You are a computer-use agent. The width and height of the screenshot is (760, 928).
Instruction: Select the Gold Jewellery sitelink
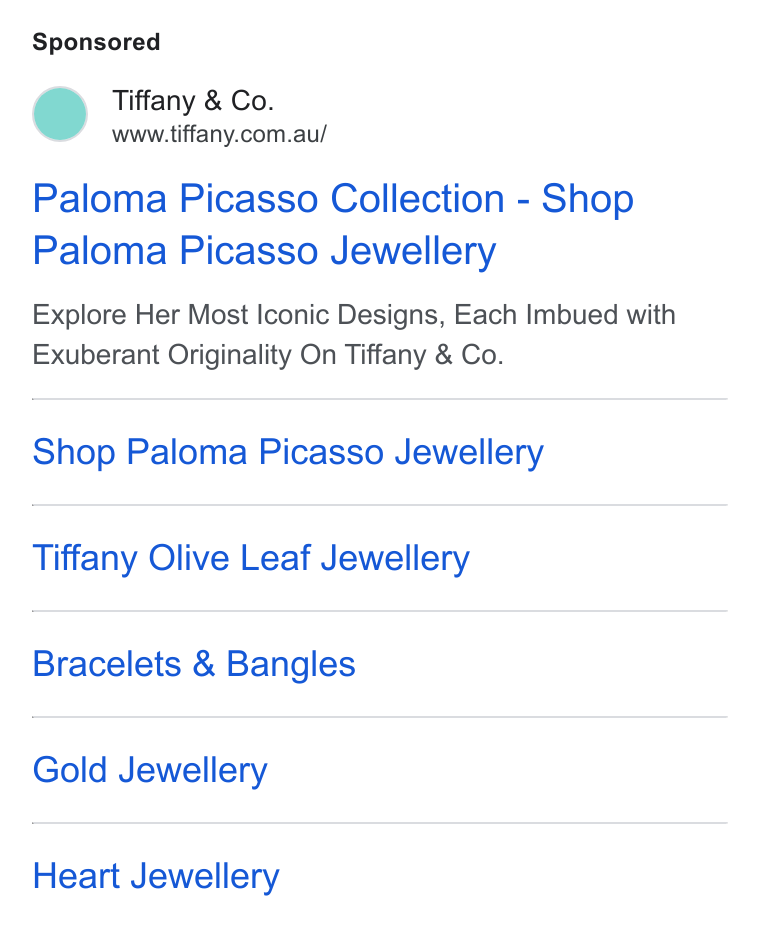click(x=150, y=770)
